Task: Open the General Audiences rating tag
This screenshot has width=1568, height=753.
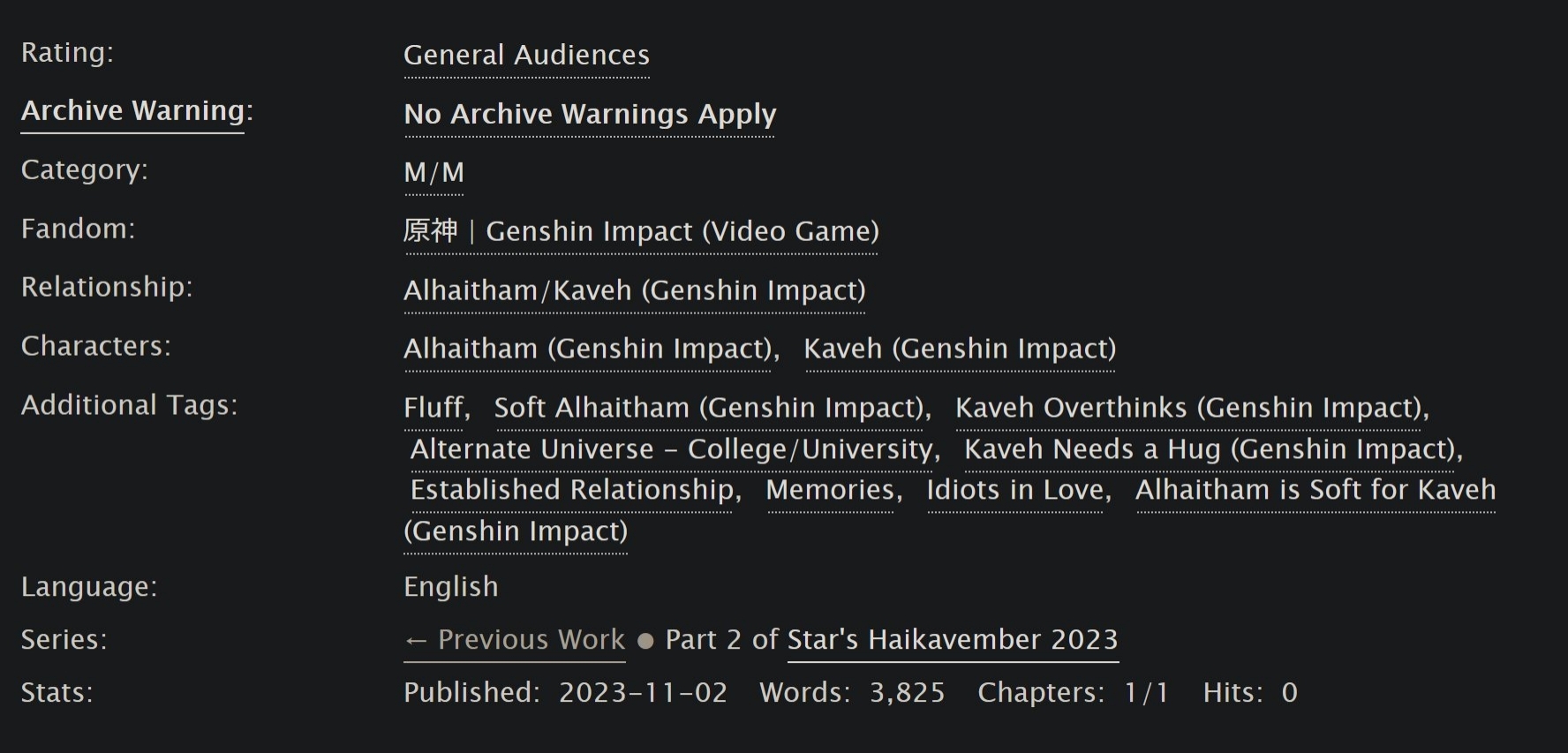Action: [x=526, y=56]
